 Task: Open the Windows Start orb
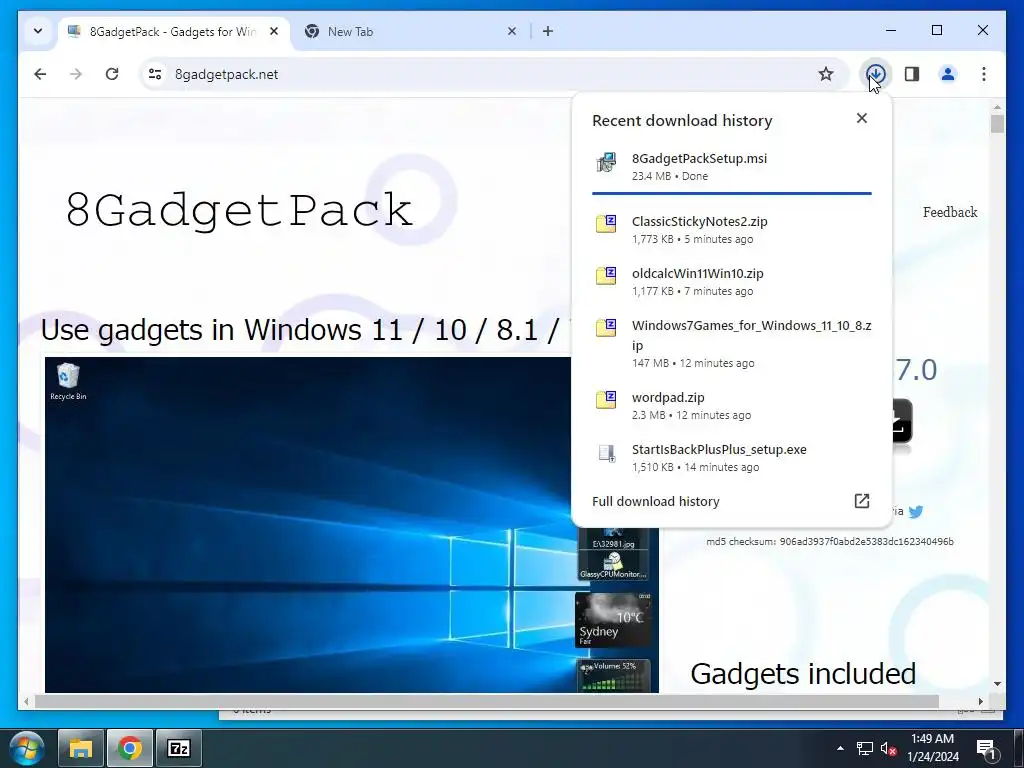(27, 748)
